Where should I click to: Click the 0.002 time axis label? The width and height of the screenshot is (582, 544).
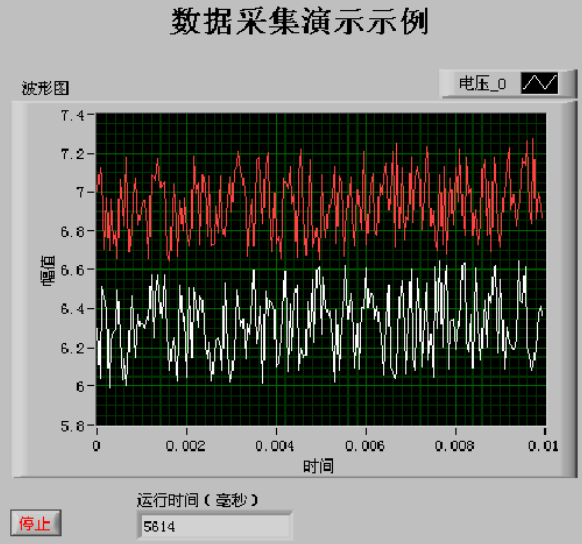(x=186, y=446)
